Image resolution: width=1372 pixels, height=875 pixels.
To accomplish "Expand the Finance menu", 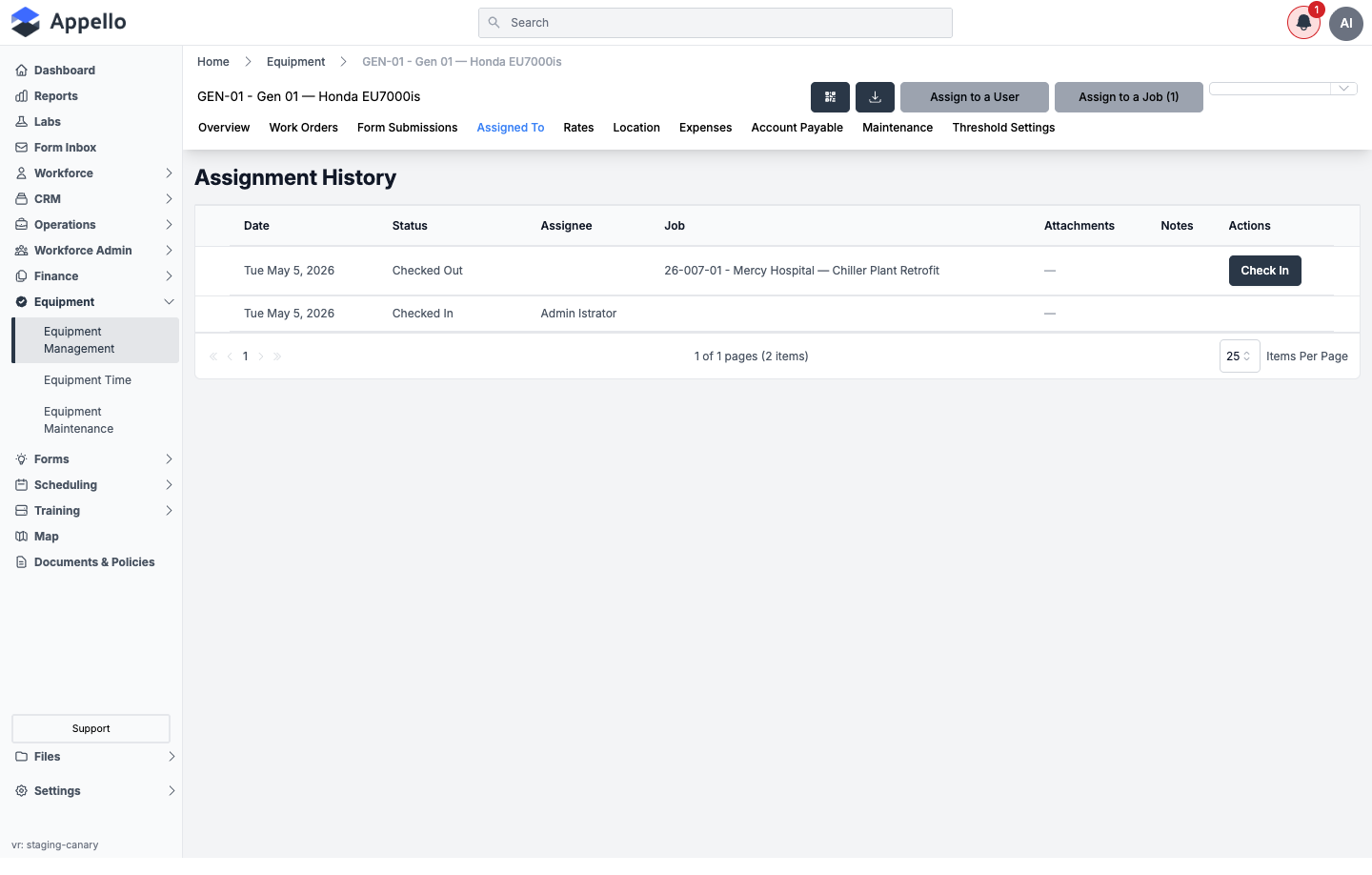I will (95, 276).
